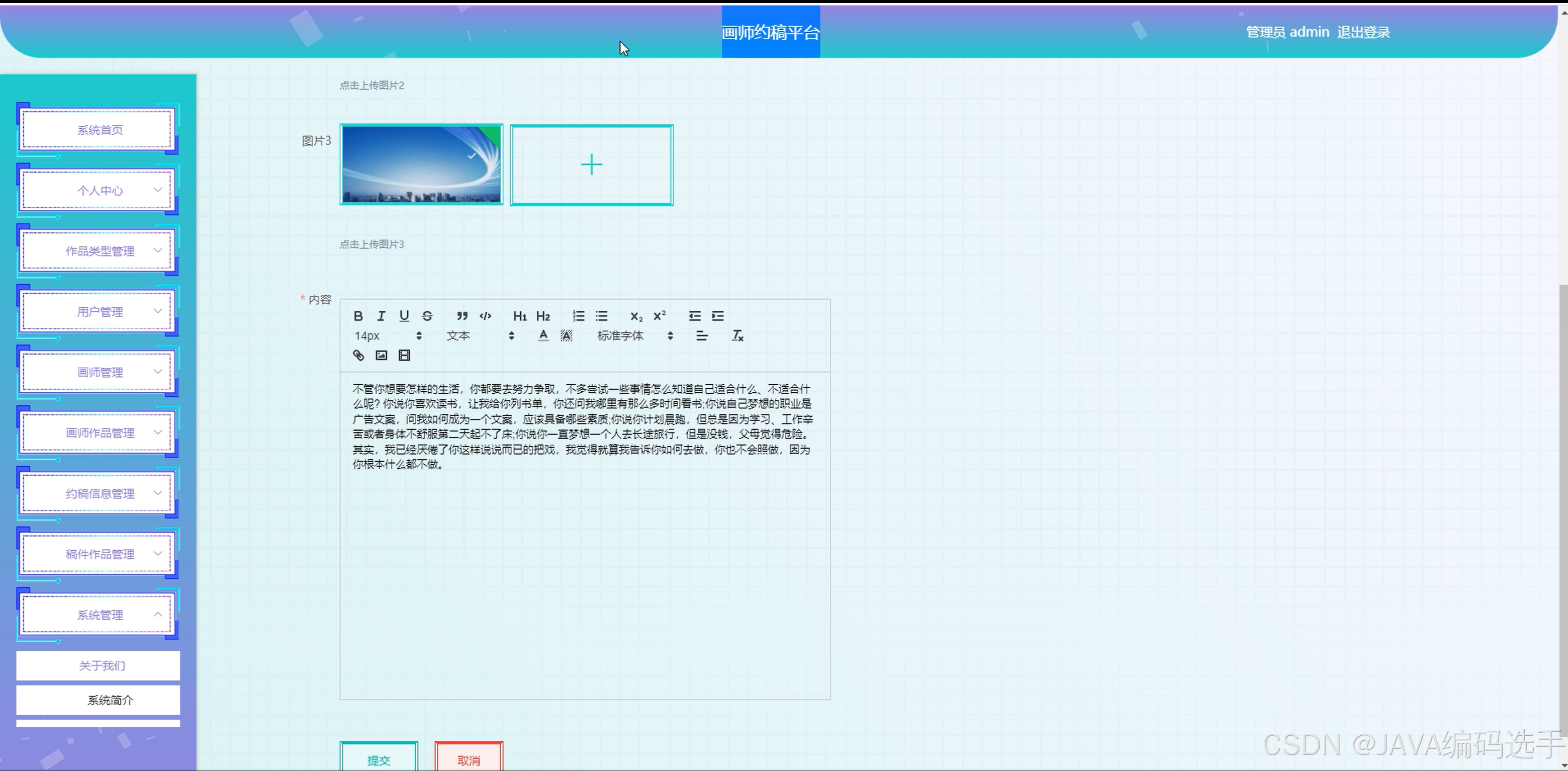1568x771 pixels.
Task: Open the 标准字体 font family dropdown
Action: coord(634,335)
